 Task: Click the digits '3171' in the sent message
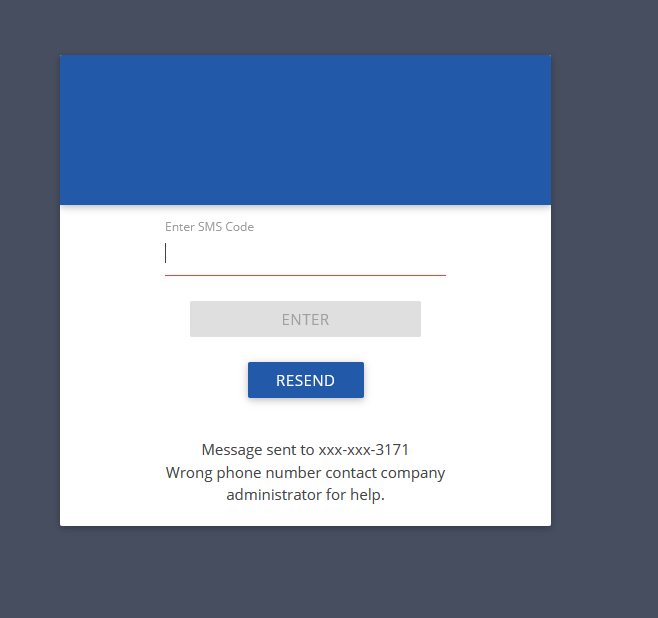(392, 450)
